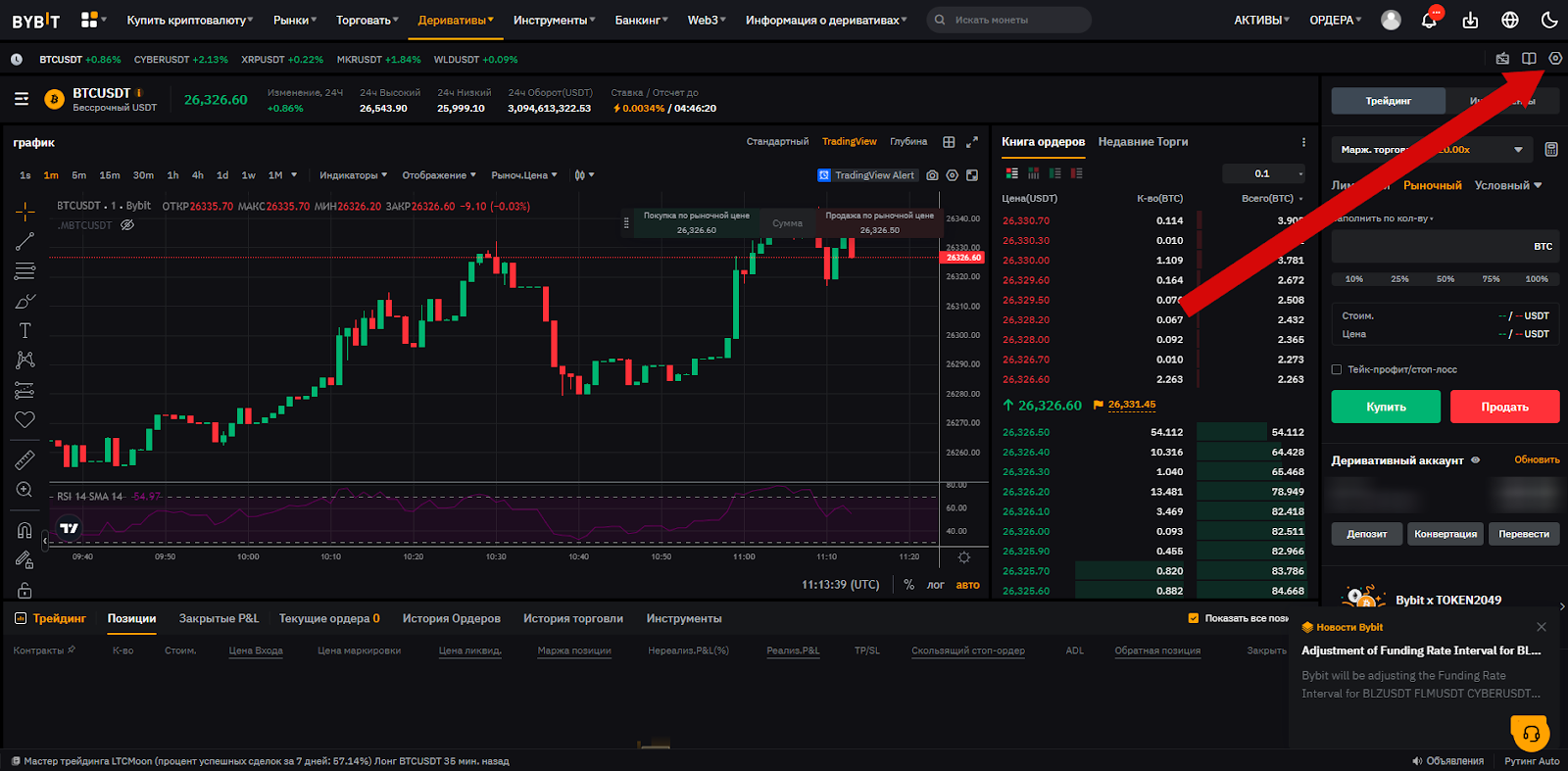This screenshot has width=1568, height=771.
Task: Take a chart snapshot with the camera icon
Action: [932, 175]
